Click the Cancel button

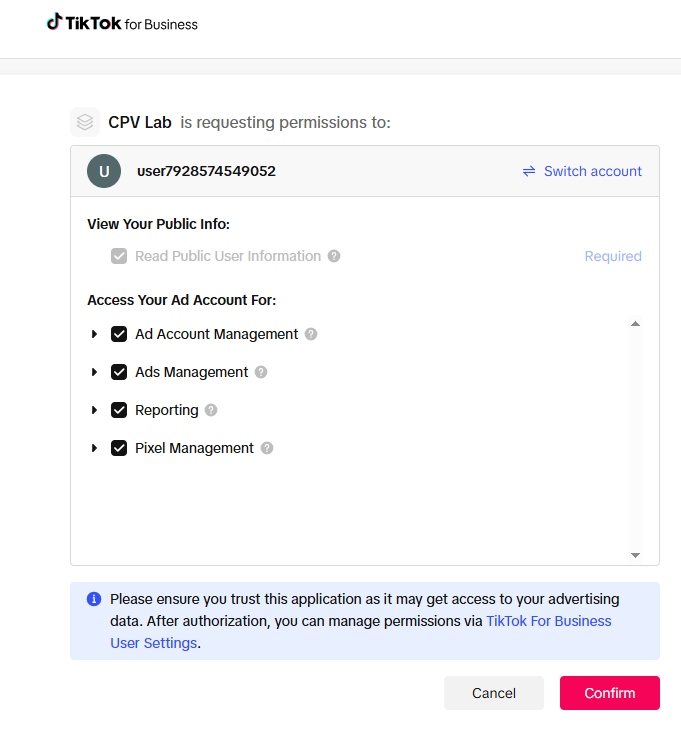pyautogui.click(x=494, y=693)
